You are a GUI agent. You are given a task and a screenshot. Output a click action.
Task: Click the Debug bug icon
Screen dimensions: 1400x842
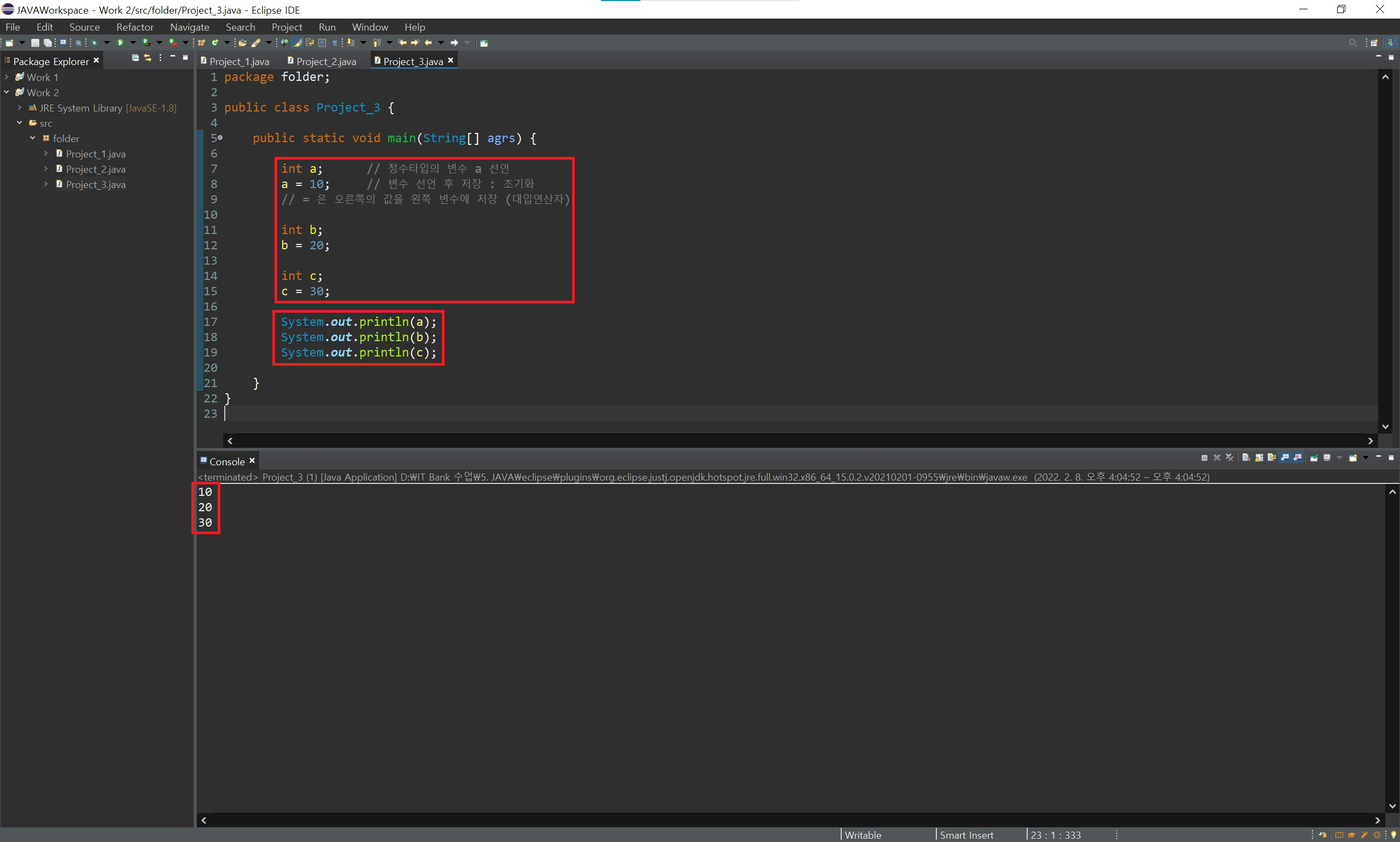tap(94, 43)
